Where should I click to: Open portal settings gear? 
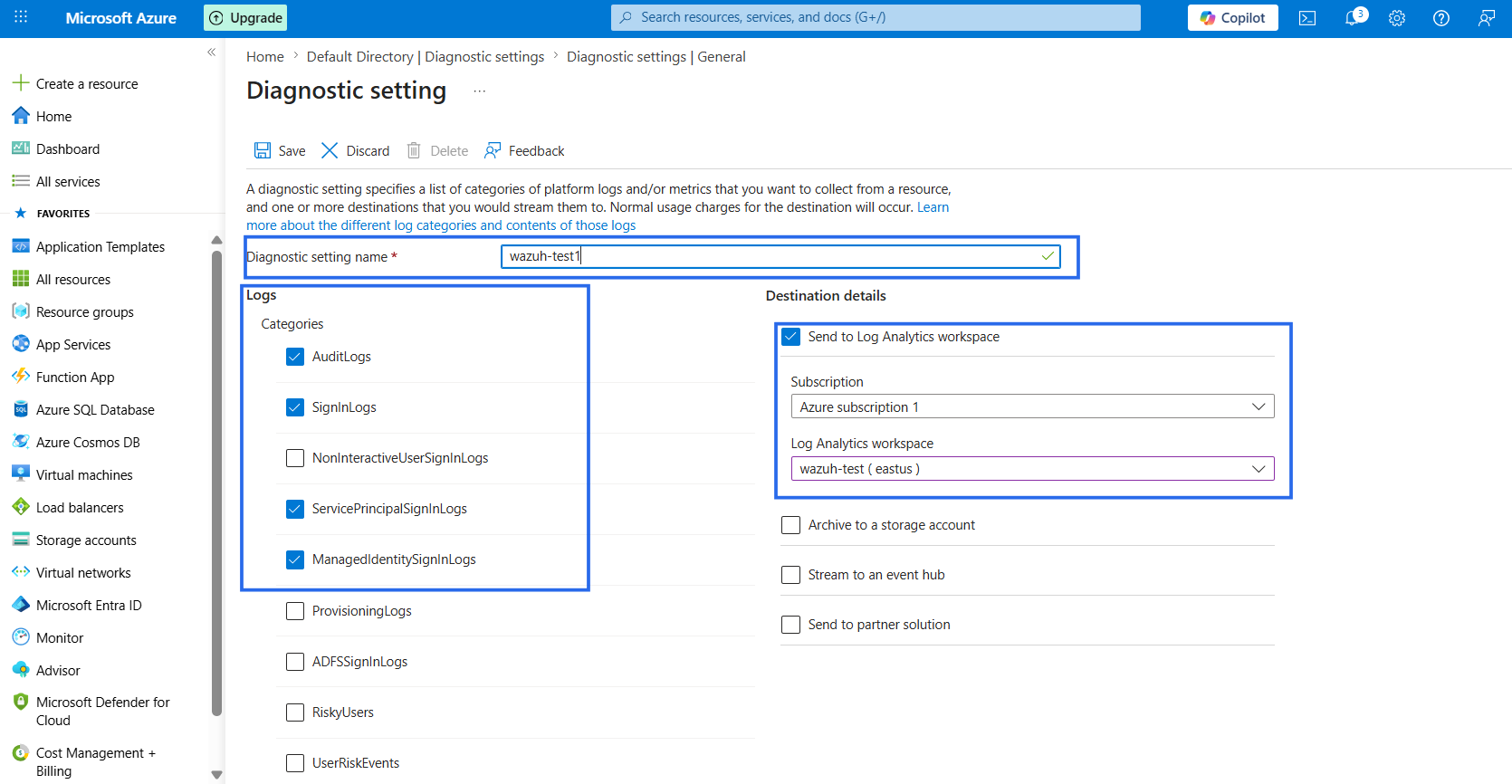(x=1397, y=18)
